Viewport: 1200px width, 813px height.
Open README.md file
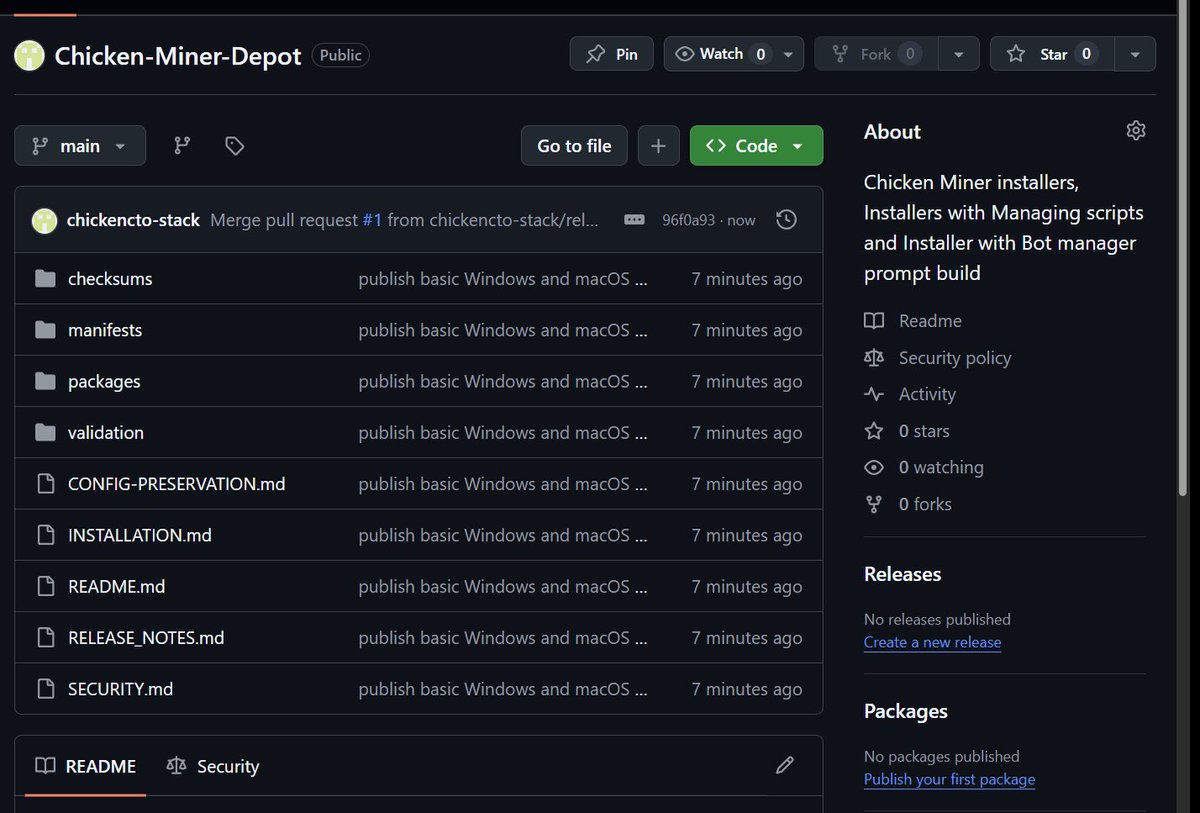[116, 587]
